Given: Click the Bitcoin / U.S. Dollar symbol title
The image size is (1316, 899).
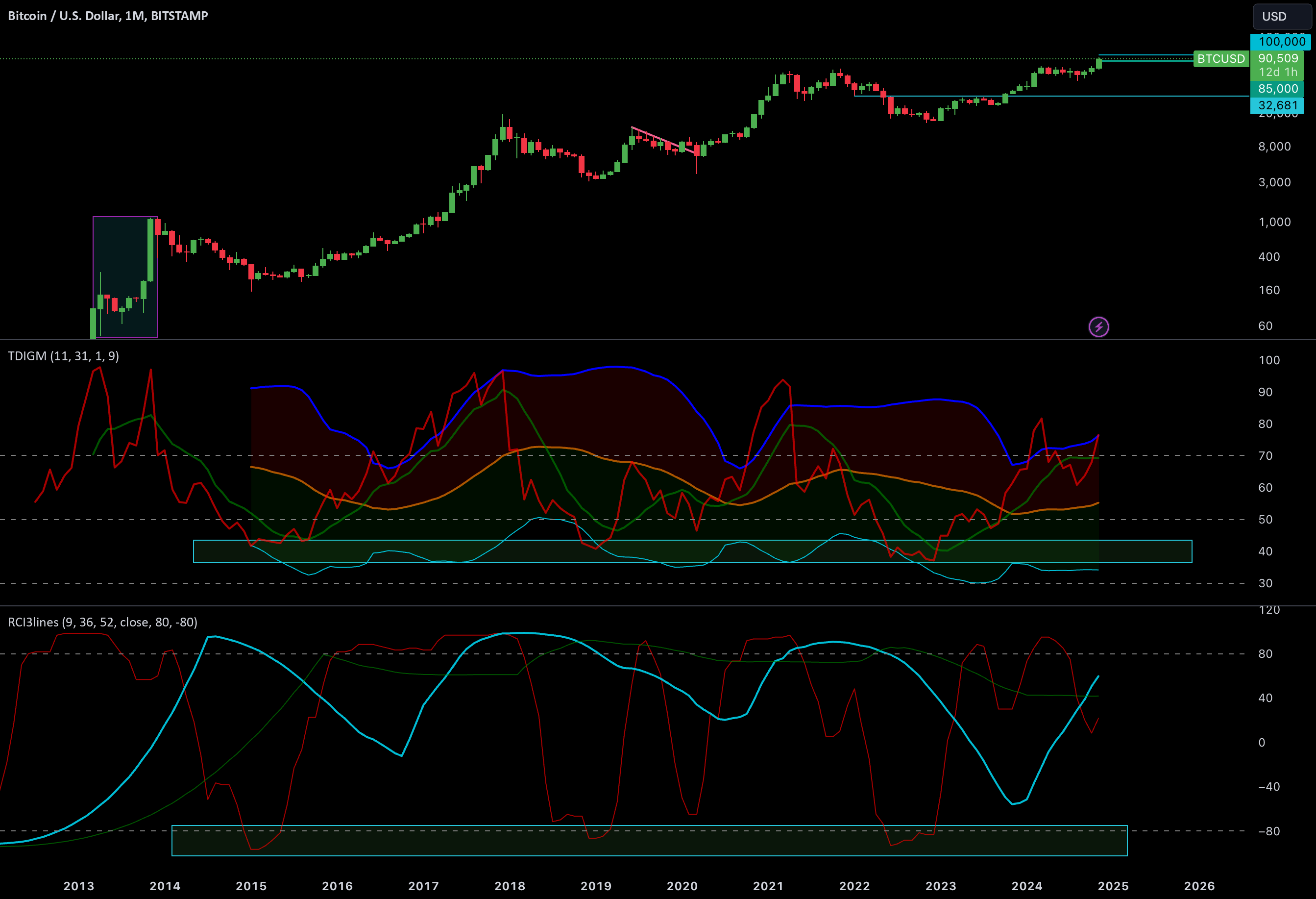Looking at the screenshot, I should pos(62,15).
